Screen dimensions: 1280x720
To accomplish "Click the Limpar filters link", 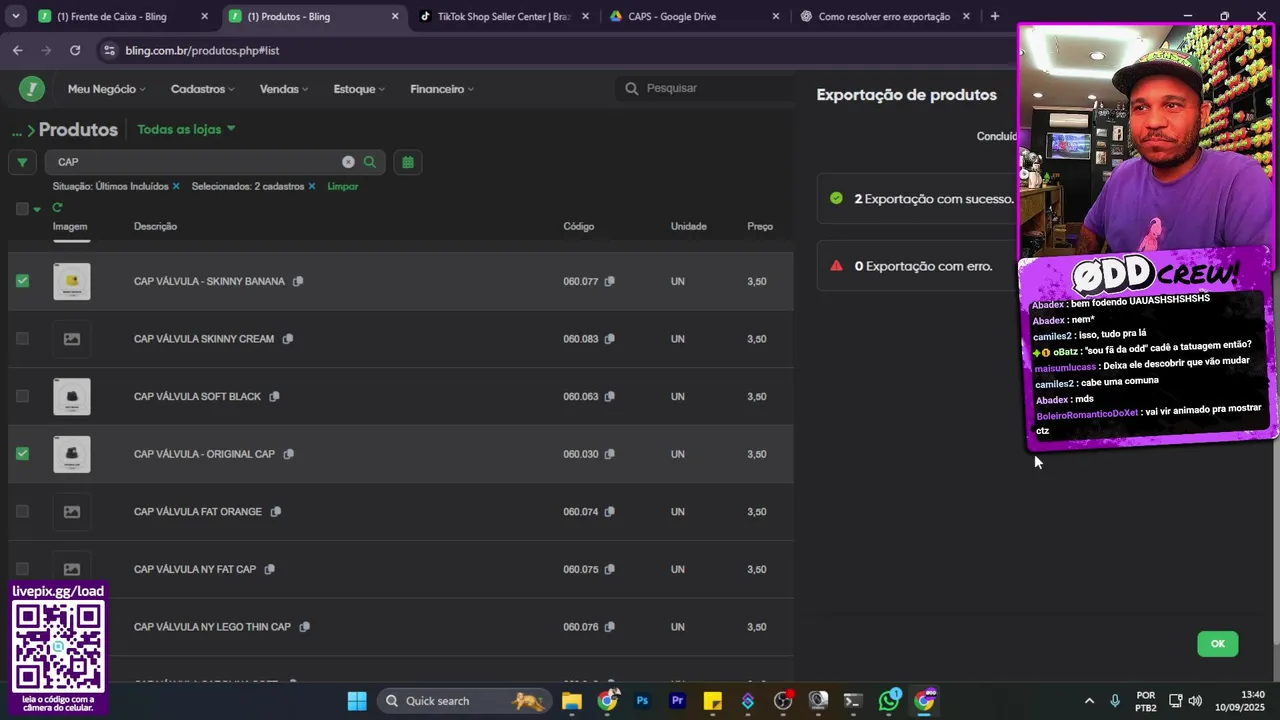I will click(342, 186).
